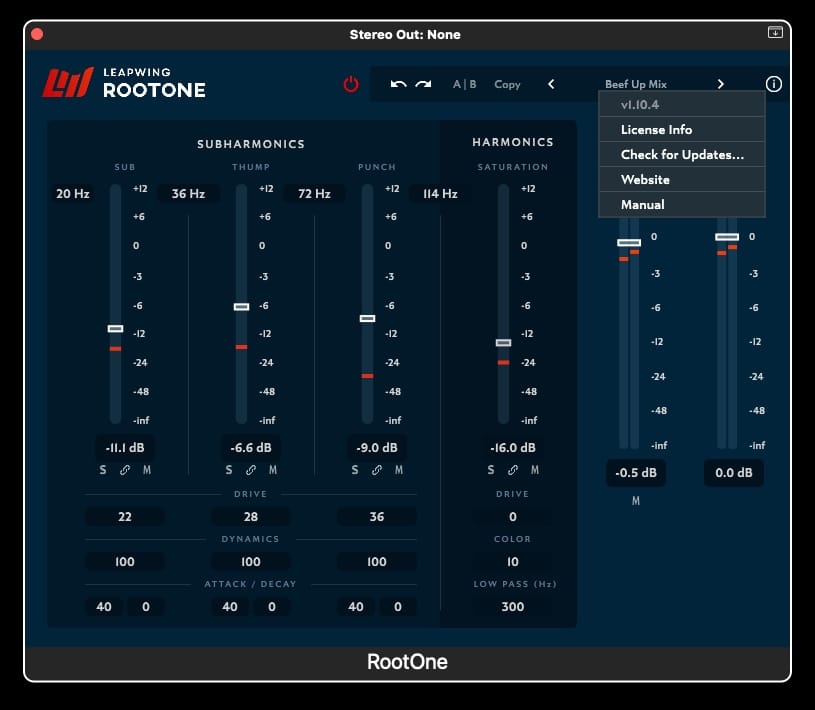Click the Saturation gain value -16.0 dB
815x710 pixels.
pyautogui.click(x=512, y=448)
